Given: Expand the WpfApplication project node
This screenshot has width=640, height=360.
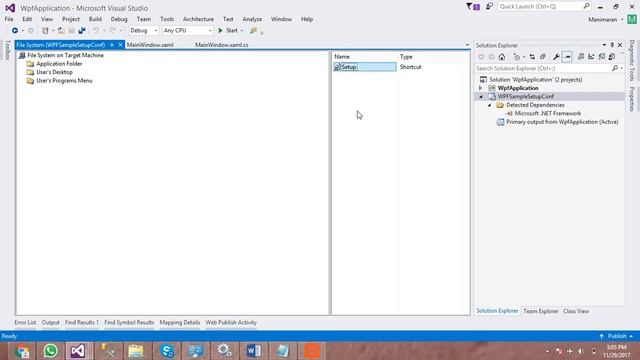Looking at the screenshot, I should (481, 88).
